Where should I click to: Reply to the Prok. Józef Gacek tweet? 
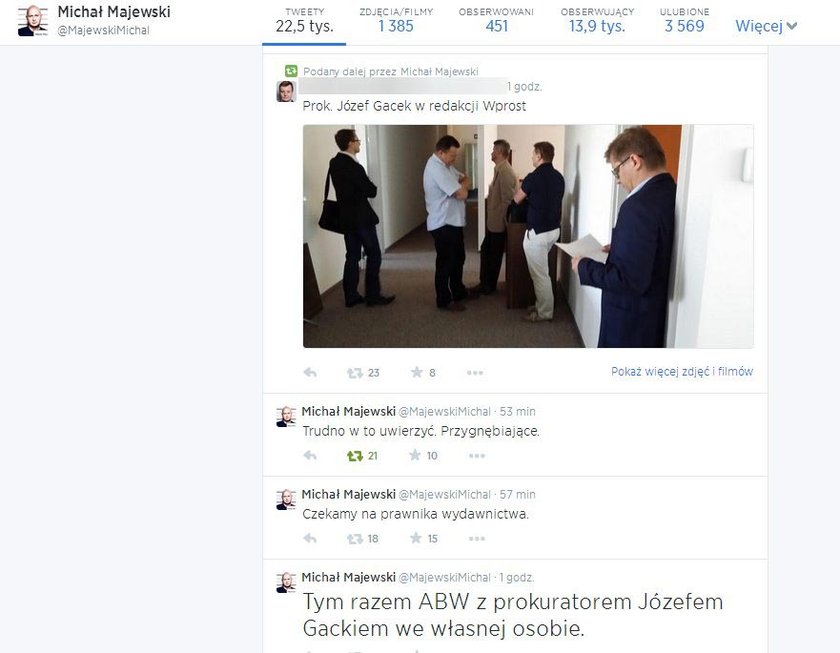point(310,372)
